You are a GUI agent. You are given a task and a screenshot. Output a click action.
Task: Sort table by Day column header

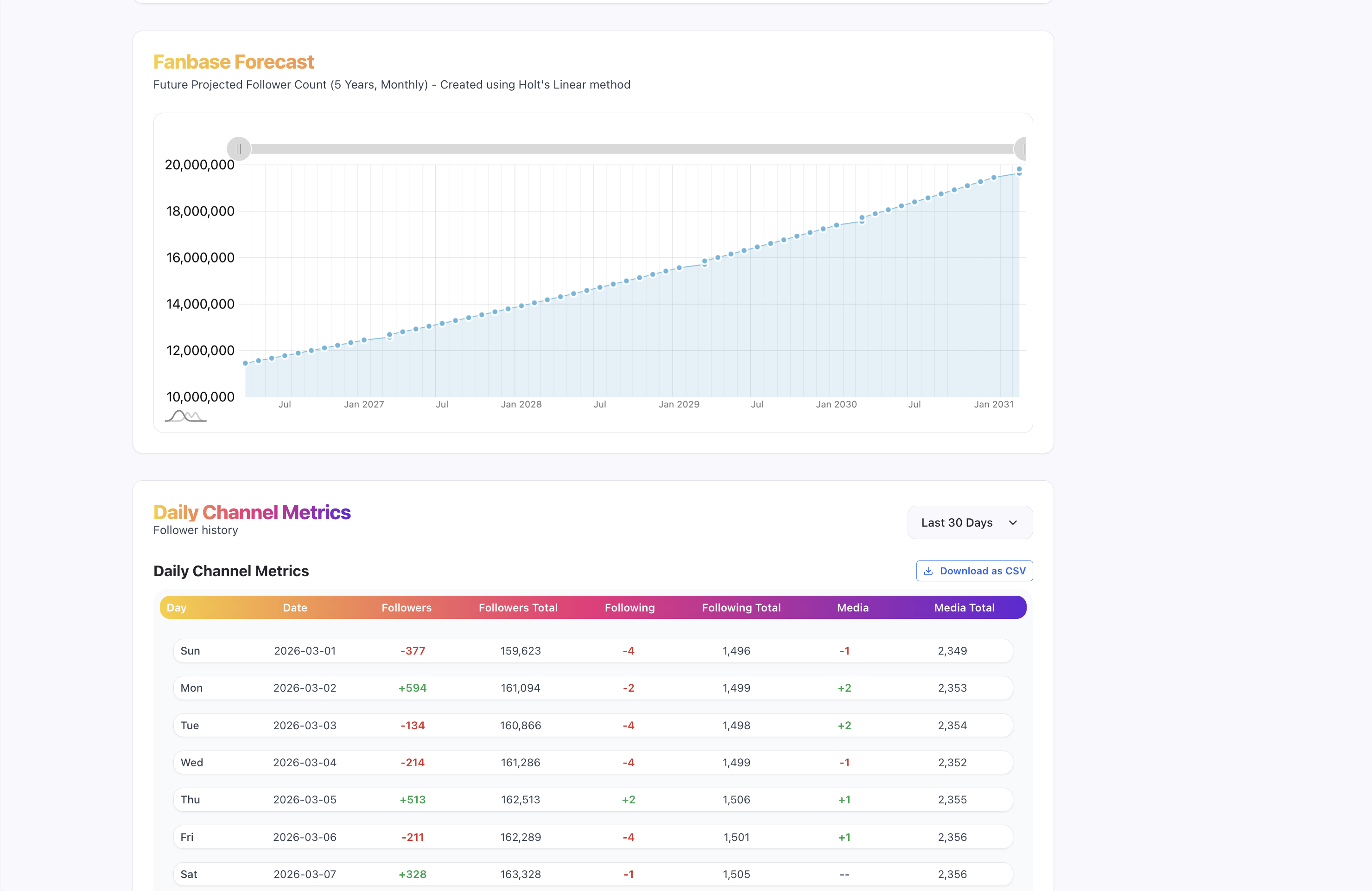[x=177, y=607]
